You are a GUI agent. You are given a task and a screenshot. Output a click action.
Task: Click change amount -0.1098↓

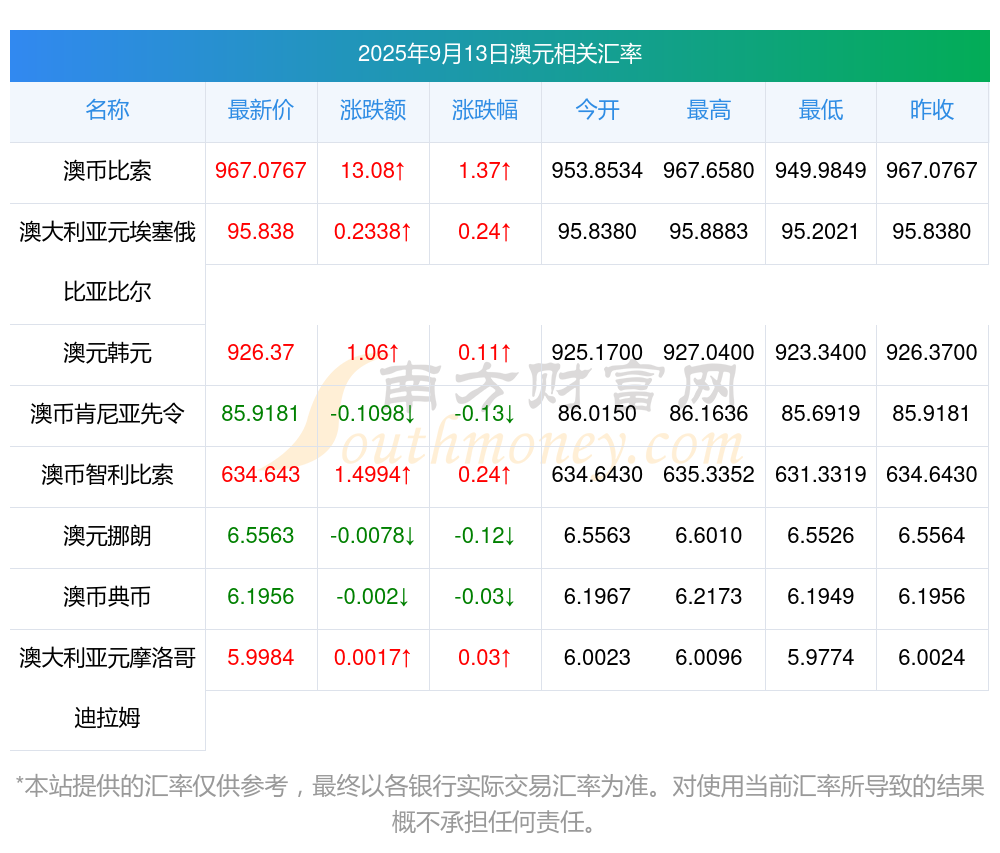point(373,414)
